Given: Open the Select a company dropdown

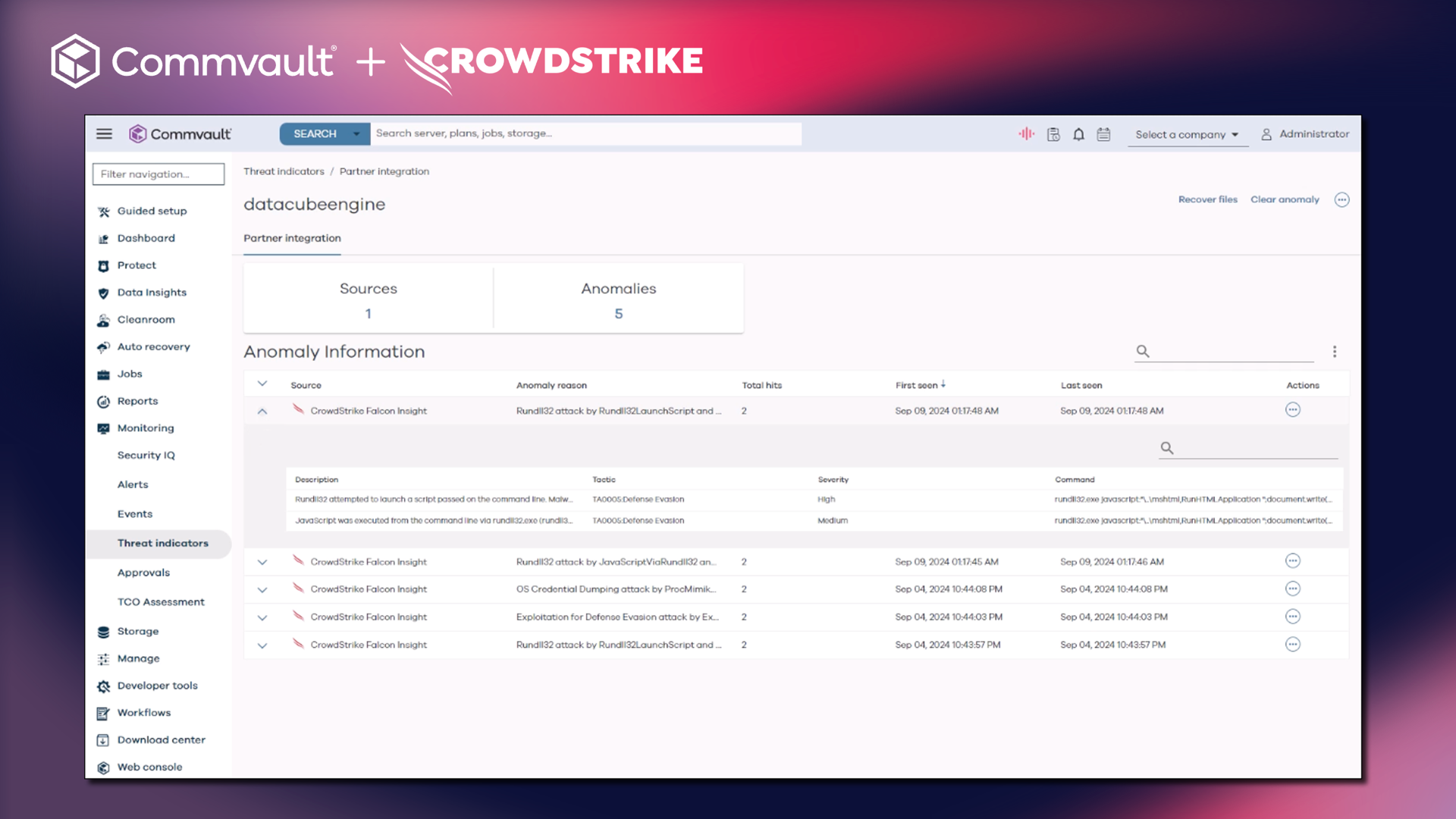Looking at the screenshot, I should point(1187,135).
